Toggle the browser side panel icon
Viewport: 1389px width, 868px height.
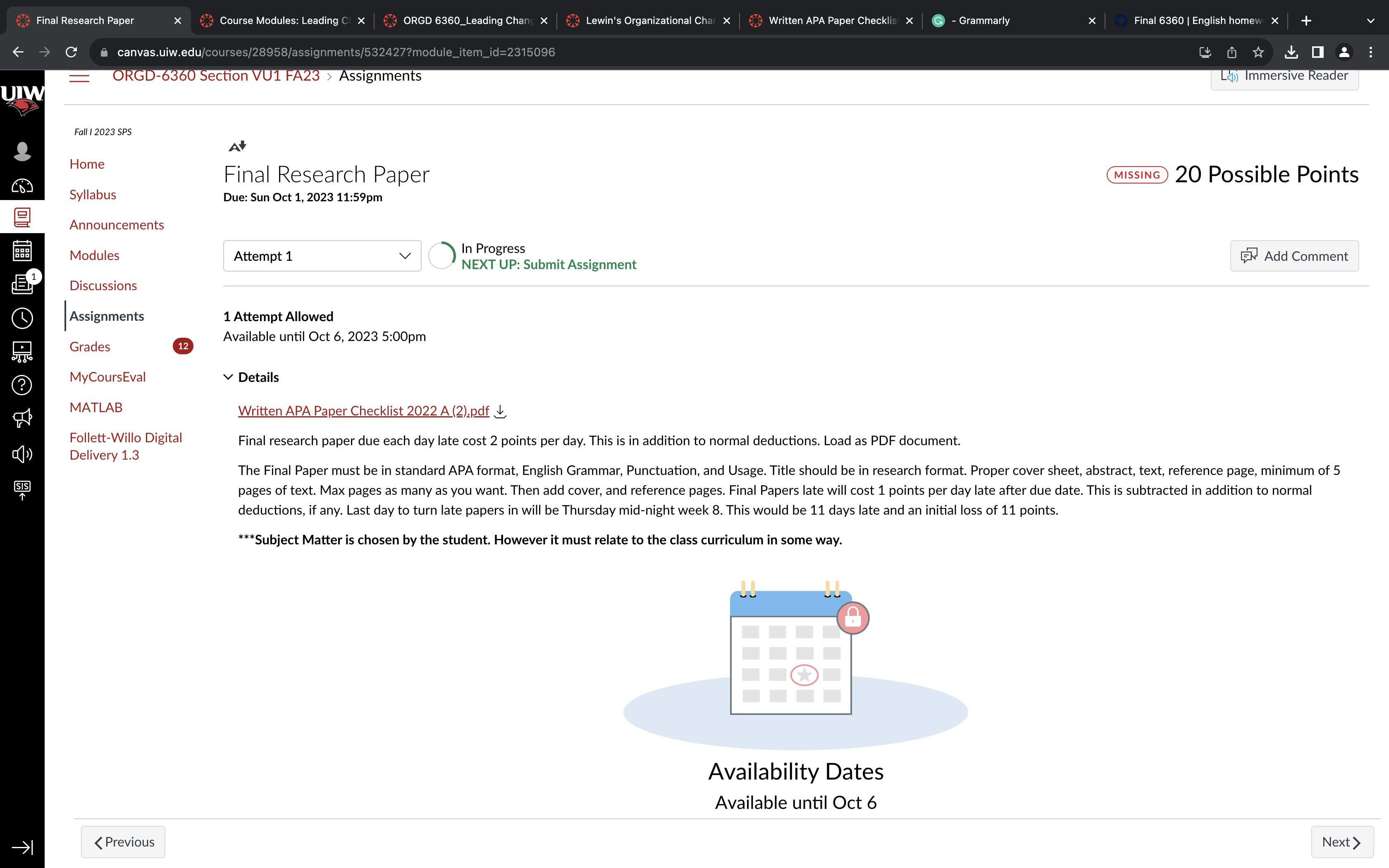1318,52
